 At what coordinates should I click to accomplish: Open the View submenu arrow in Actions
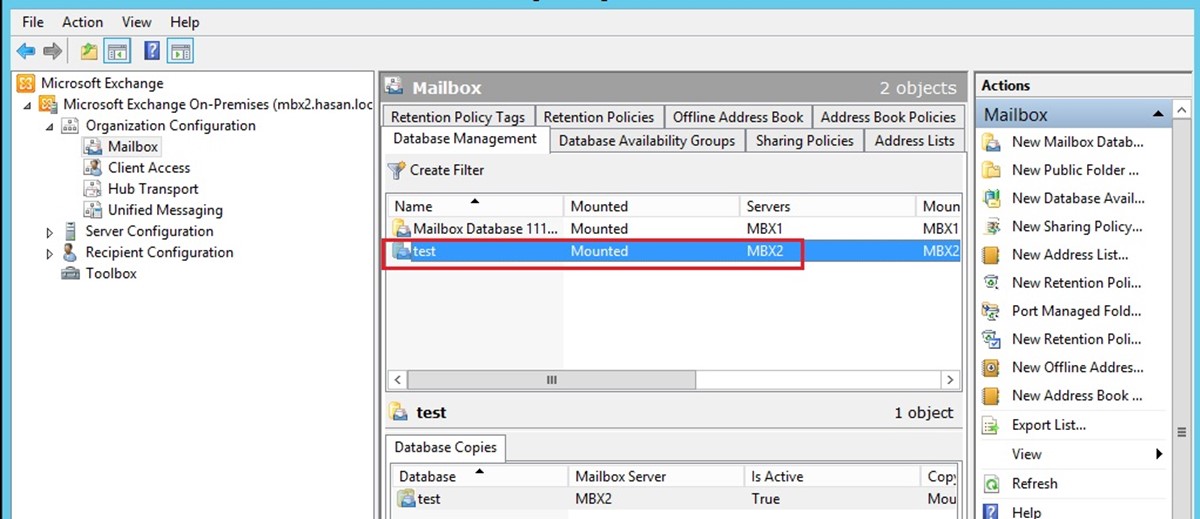1159,454
